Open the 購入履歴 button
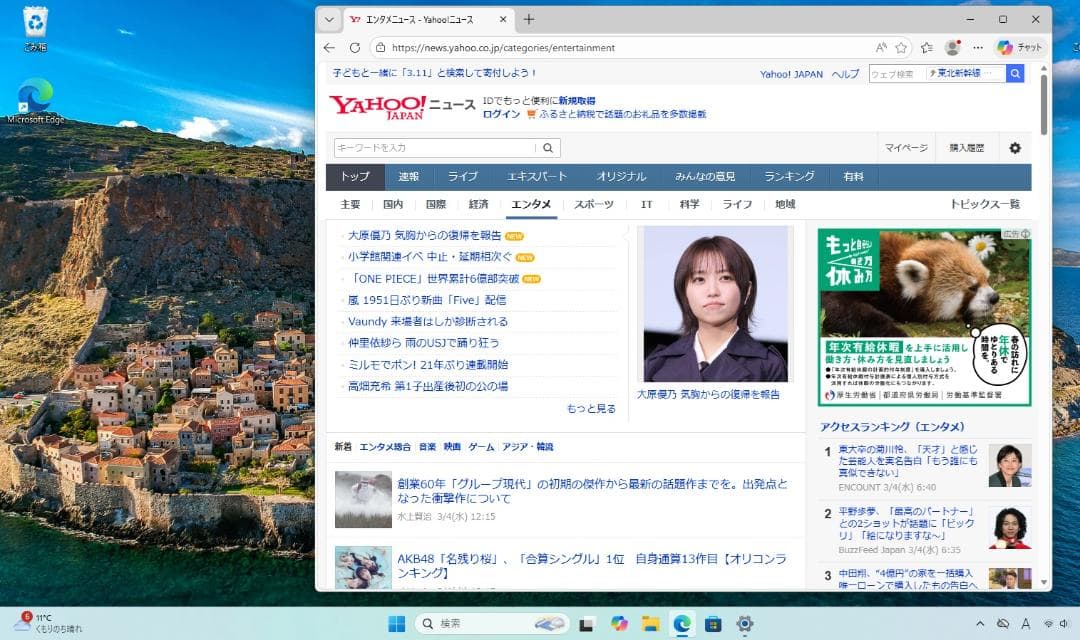 pos(966,148)
